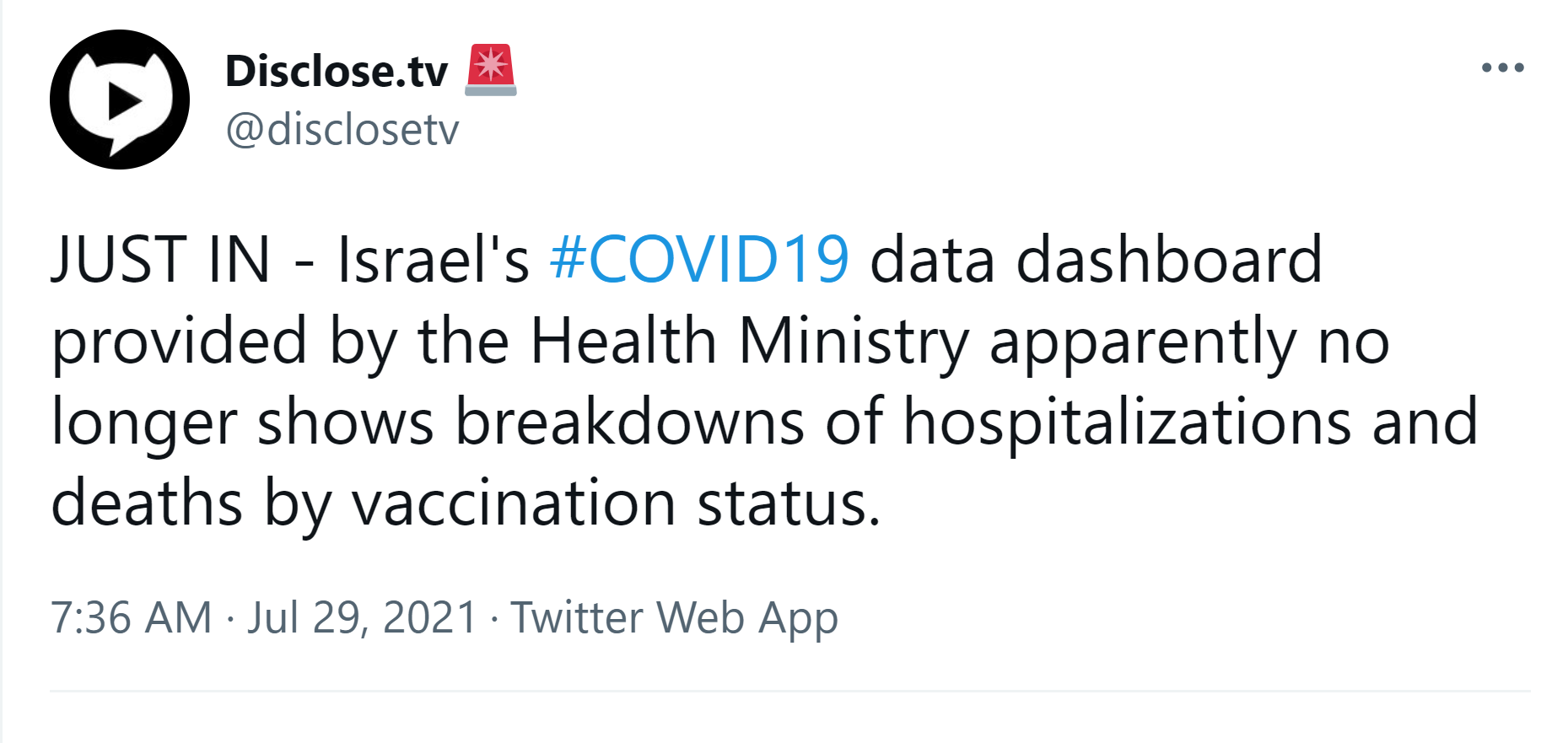Click the word 'deaths' in the tweet
The image size is (1568, 743).
click(147, 503)
